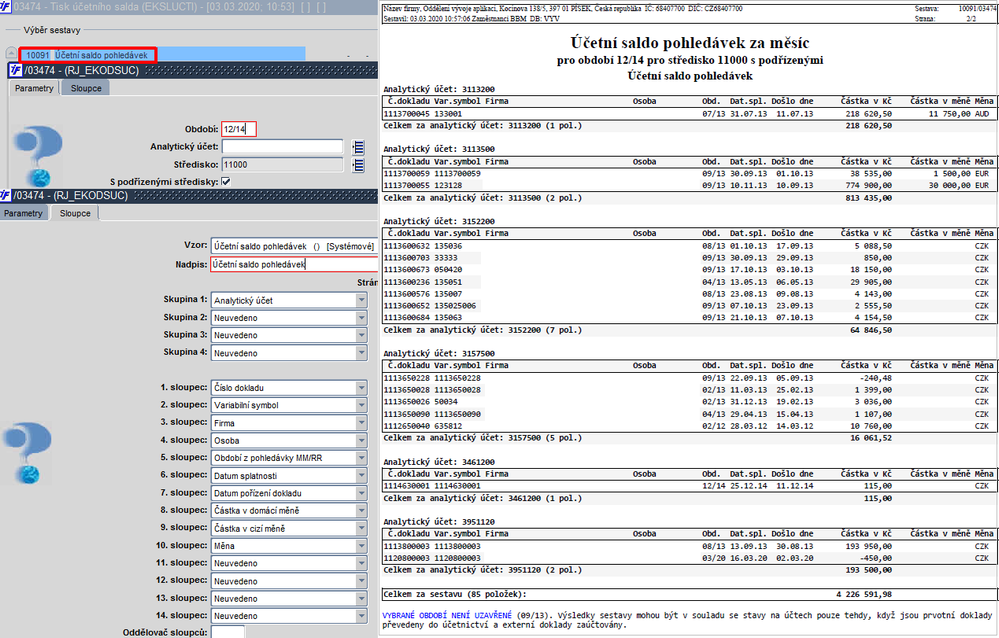999x638 pixels.
Task: Click the app icon in the lower /03474 title bar
Action: pyautogui.click(x=6, y=196)
